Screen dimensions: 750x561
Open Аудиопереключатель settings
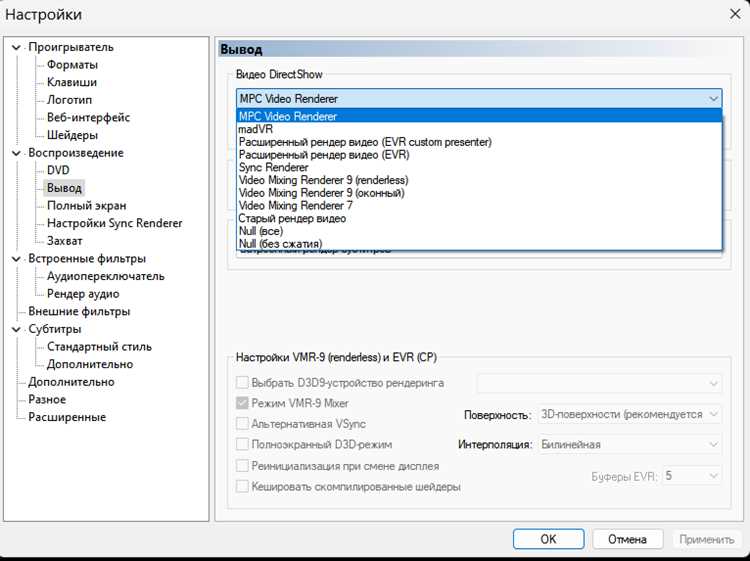click(x=106, y=276)
